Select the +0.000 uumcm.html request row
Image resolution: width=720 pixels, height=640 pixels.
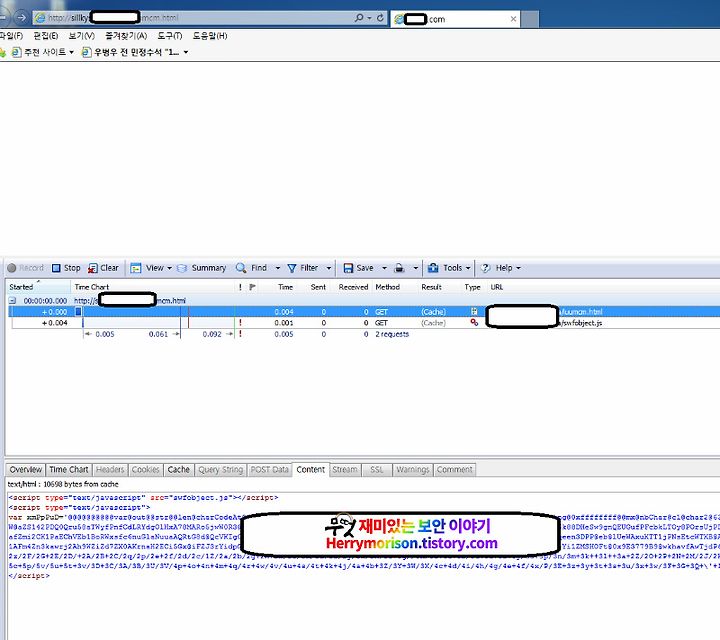click(364, 312)
